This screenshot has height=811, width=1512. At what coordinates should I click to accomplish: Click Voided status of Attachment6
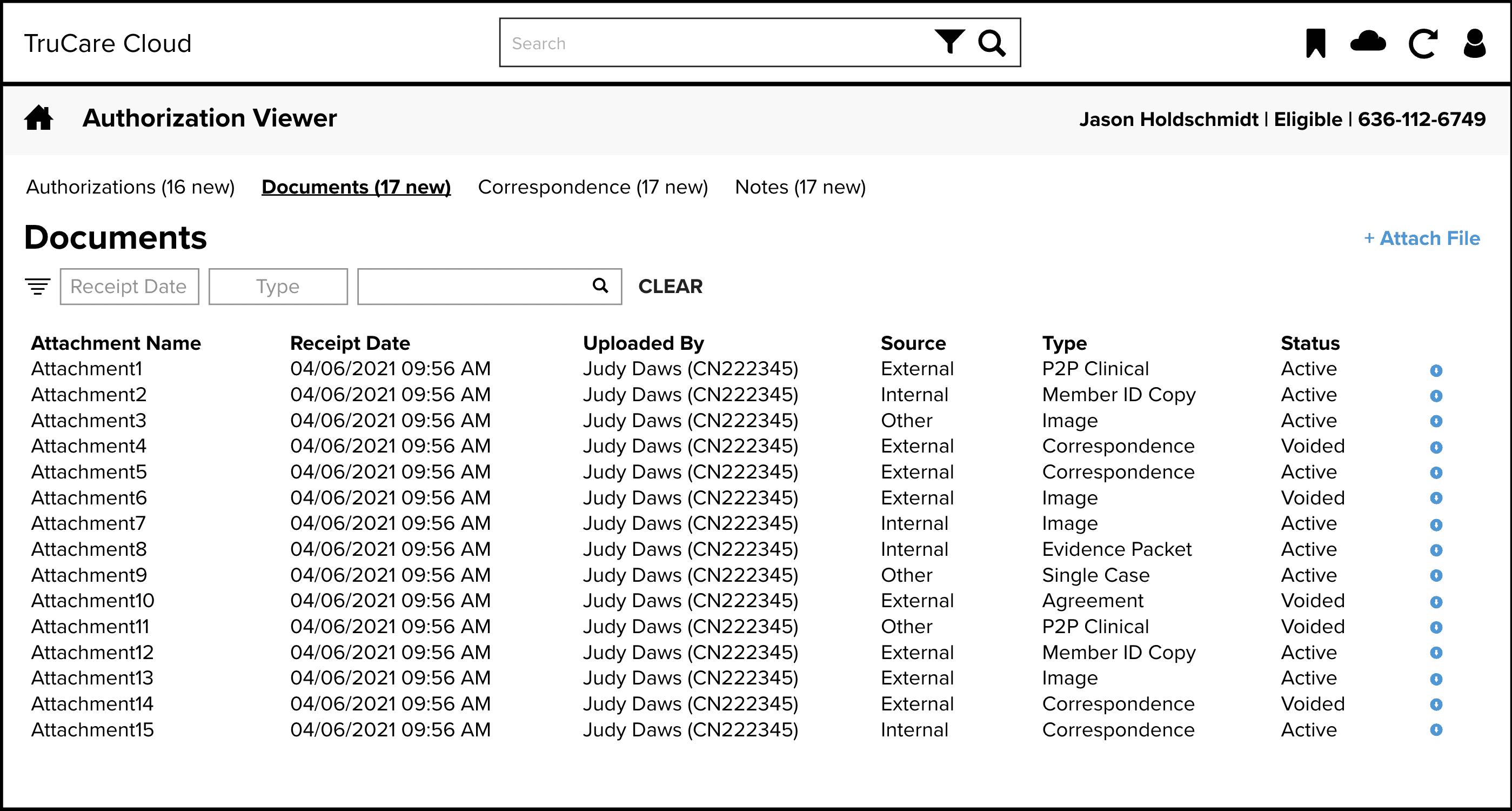coord(1313,498)
